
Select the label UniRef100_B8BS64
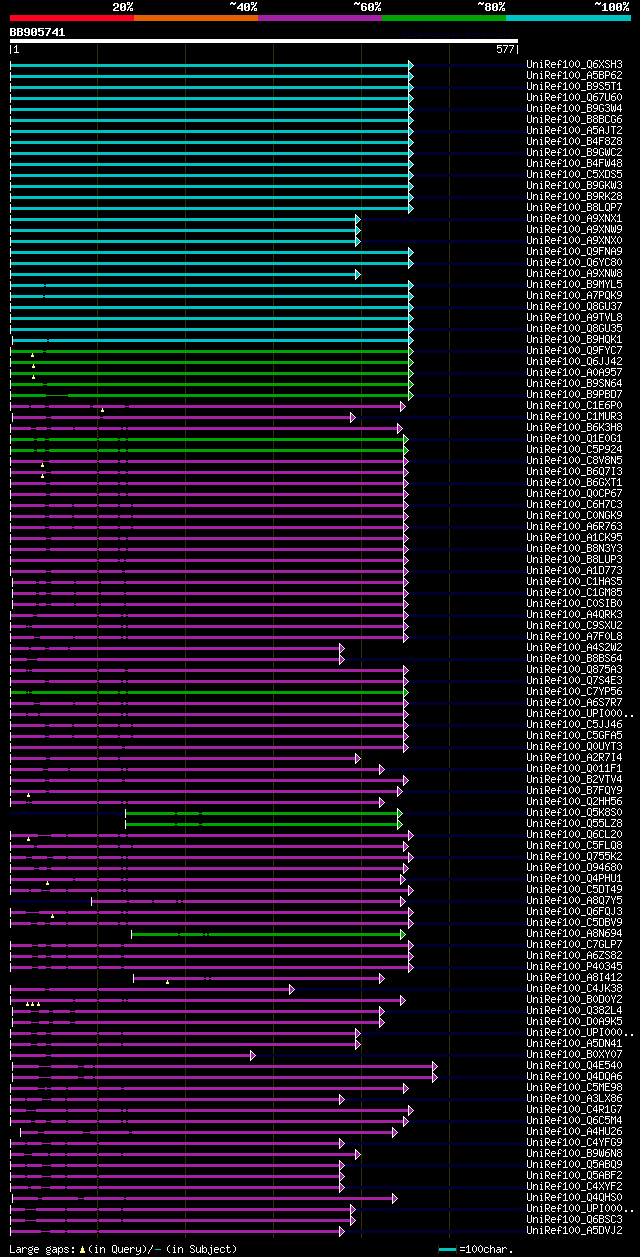574,658
